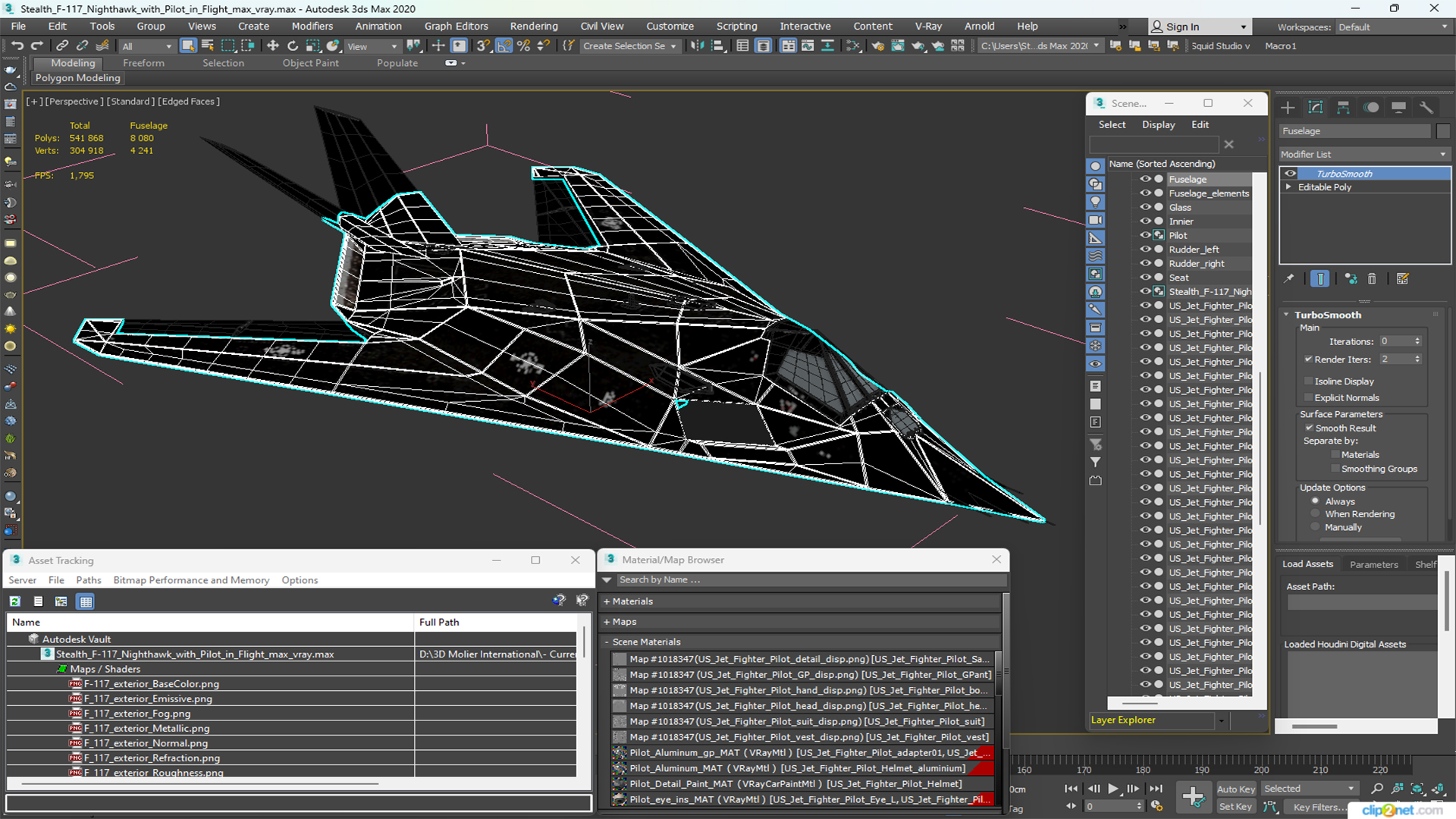Toggle the TurboSmooth modifier eye icon

1290,174
